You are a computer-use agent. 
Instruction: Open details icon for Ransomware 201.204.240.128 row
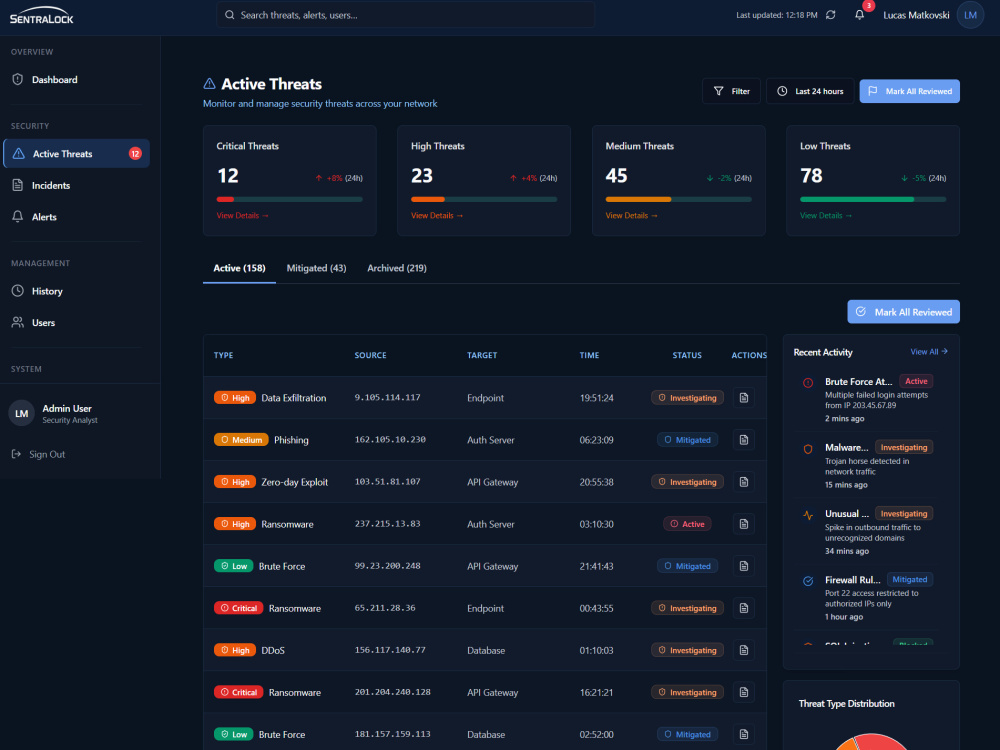744,692
